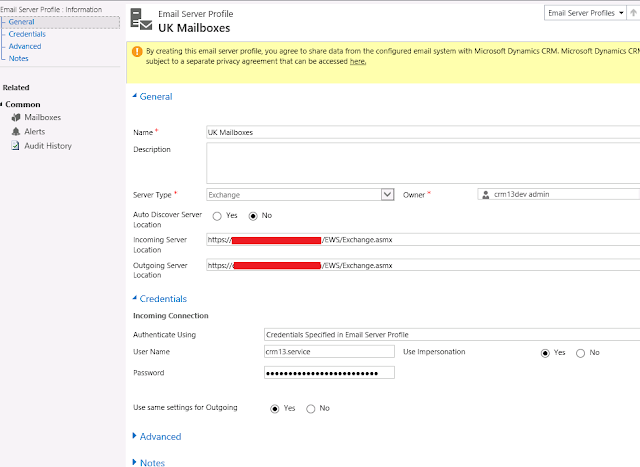Screen dimensions: 640x467
Task: Click the Name field containing UK Mailboxes
Action: (423, 132)
